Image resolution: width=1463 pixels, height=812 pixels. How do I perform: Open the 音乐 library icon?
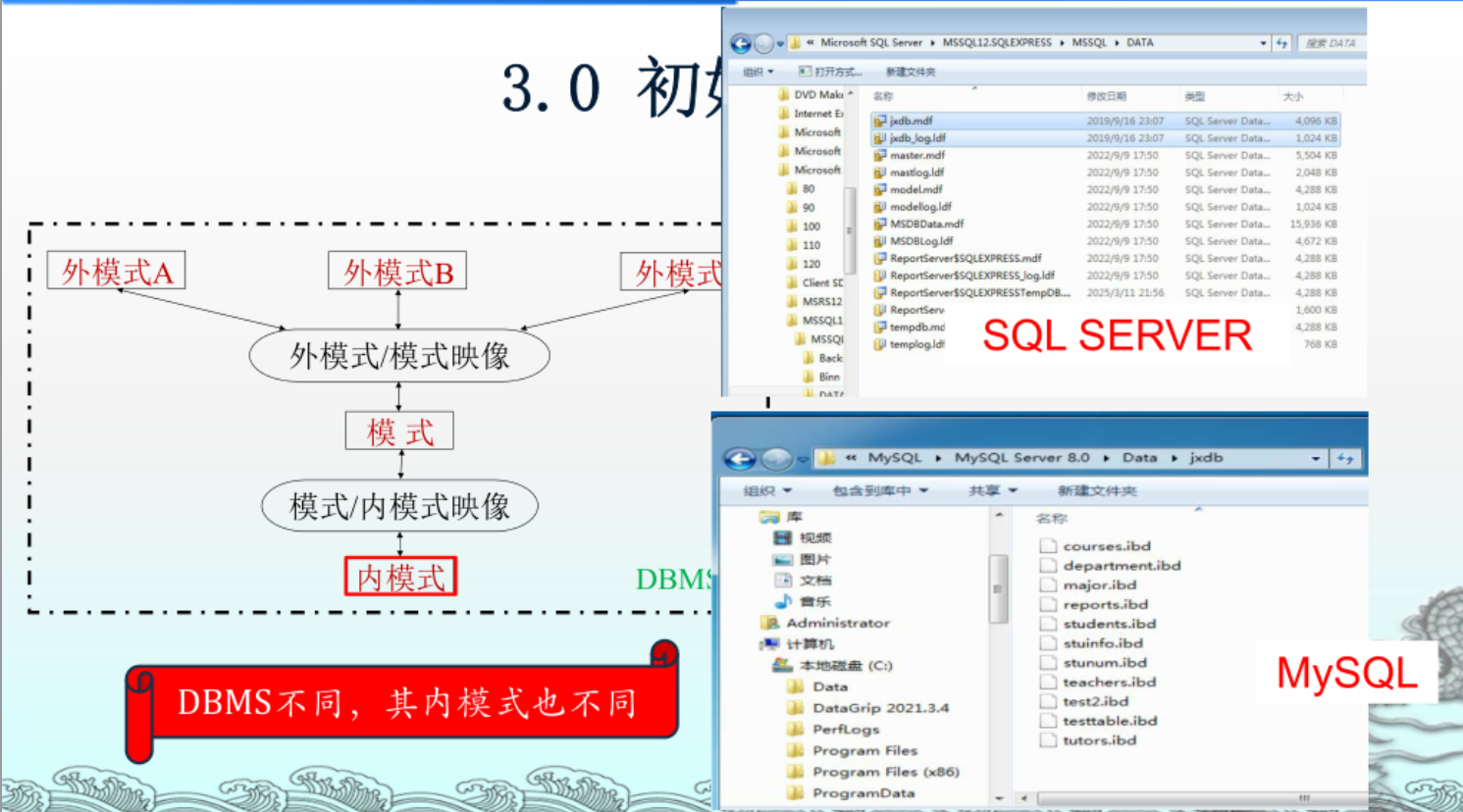(x=782, y=601)
